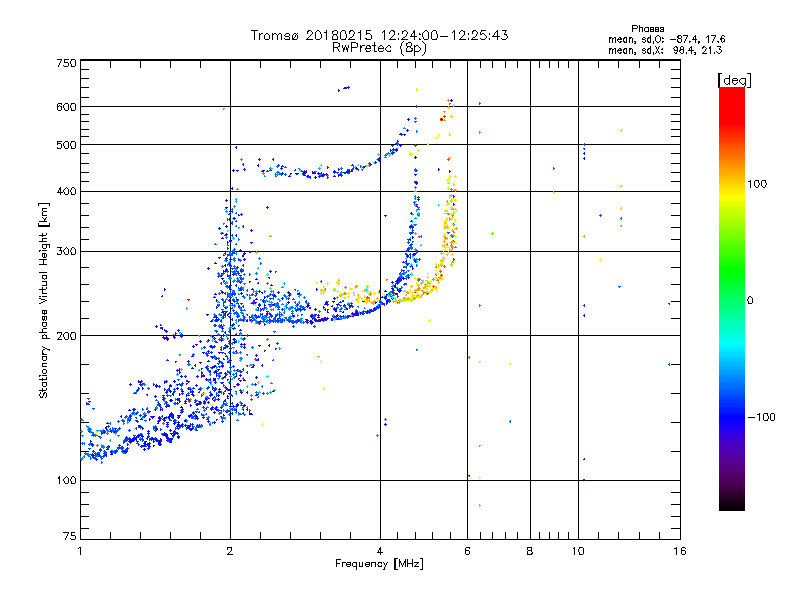Click the '10' x-axis tick label
This screenshot has height=600, width=800.
point(578,551)
